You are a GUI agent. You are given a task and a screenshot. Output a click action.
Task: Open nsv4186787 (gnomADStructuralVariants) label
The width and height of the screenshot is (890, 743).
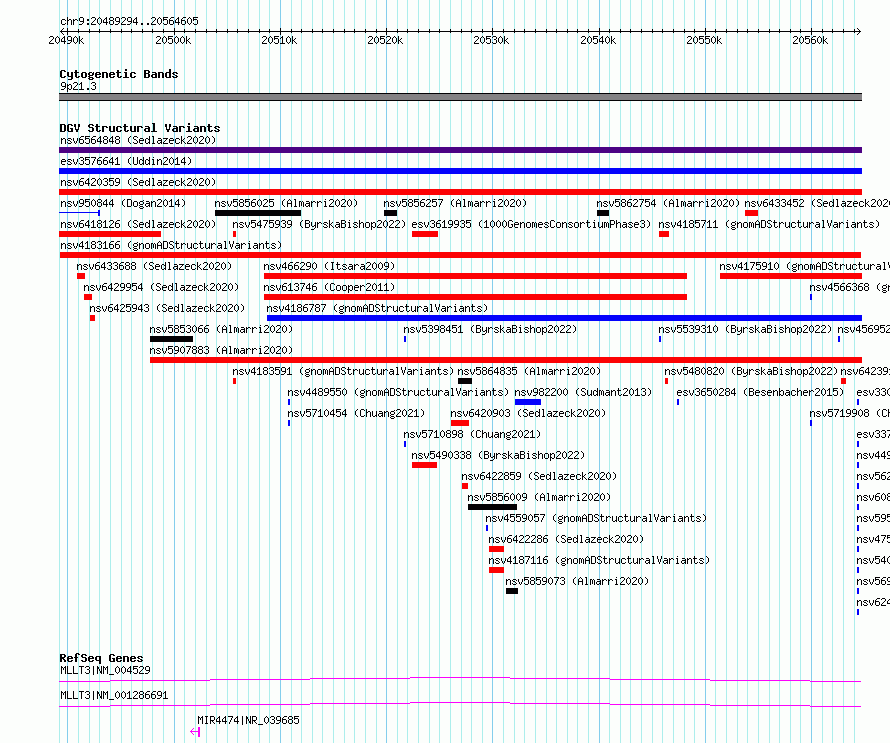(377, 308)
